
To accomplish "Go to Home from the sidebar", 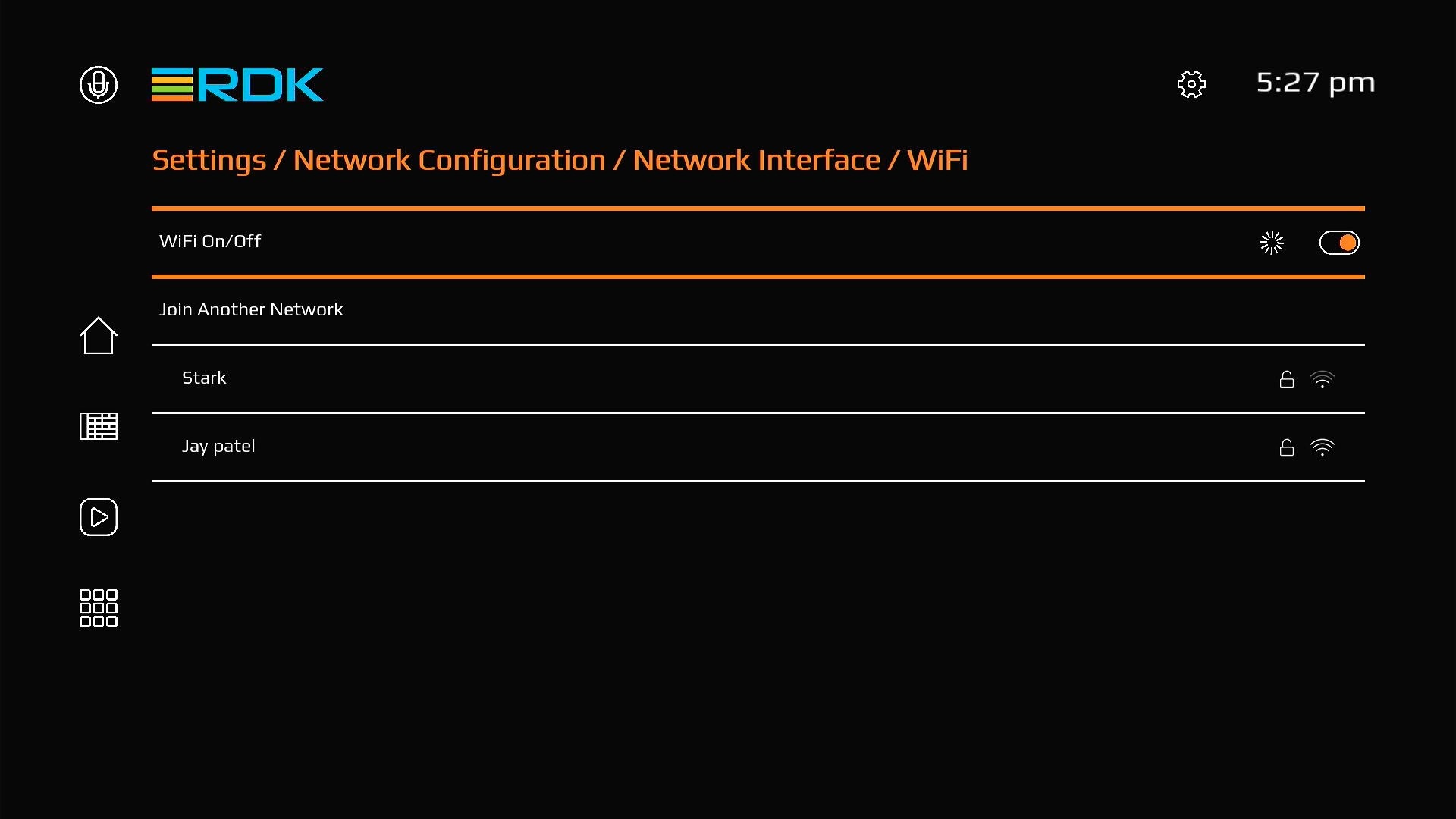I will point(99,335).
